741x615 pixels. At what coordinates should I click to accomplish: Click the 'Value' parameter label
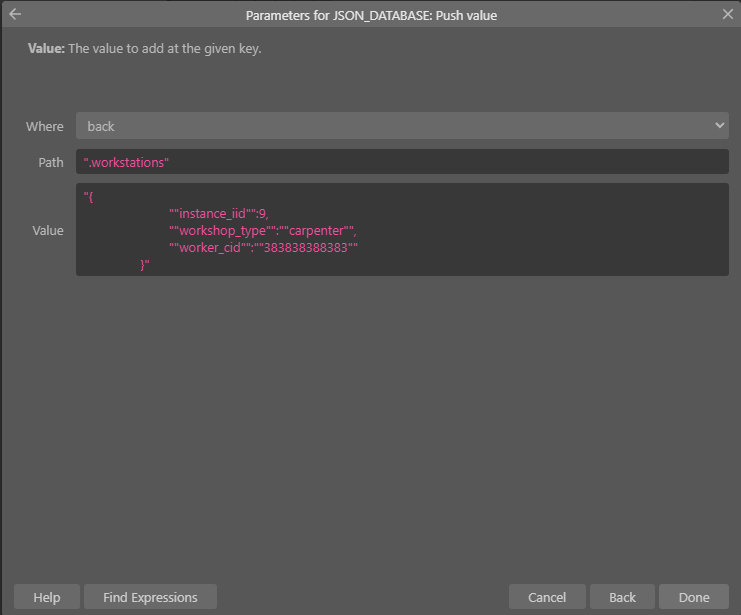click(x=48, y=230)
